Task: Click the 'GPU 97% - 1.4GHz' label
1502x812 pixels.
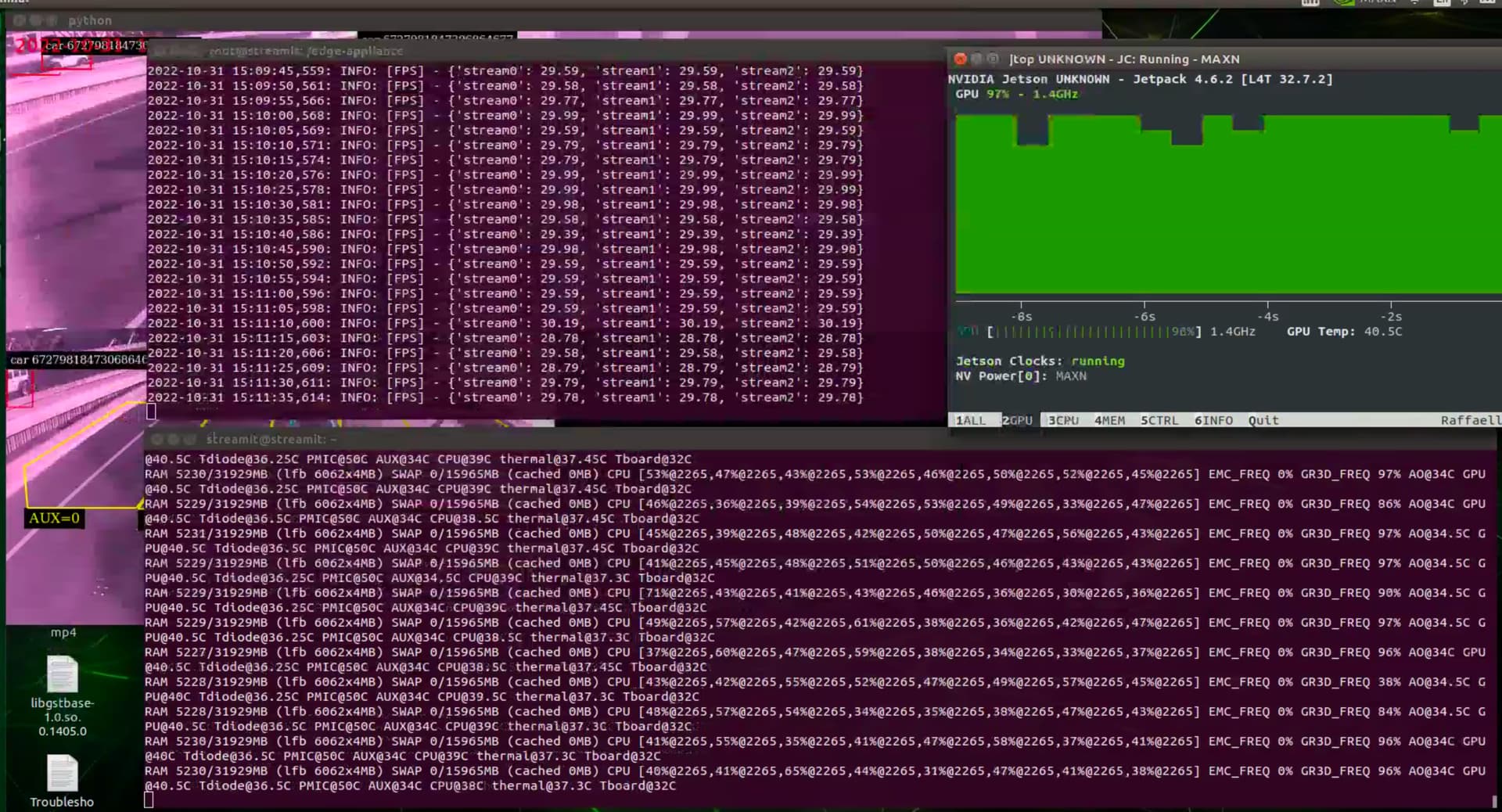Action: click(1016, 94)
